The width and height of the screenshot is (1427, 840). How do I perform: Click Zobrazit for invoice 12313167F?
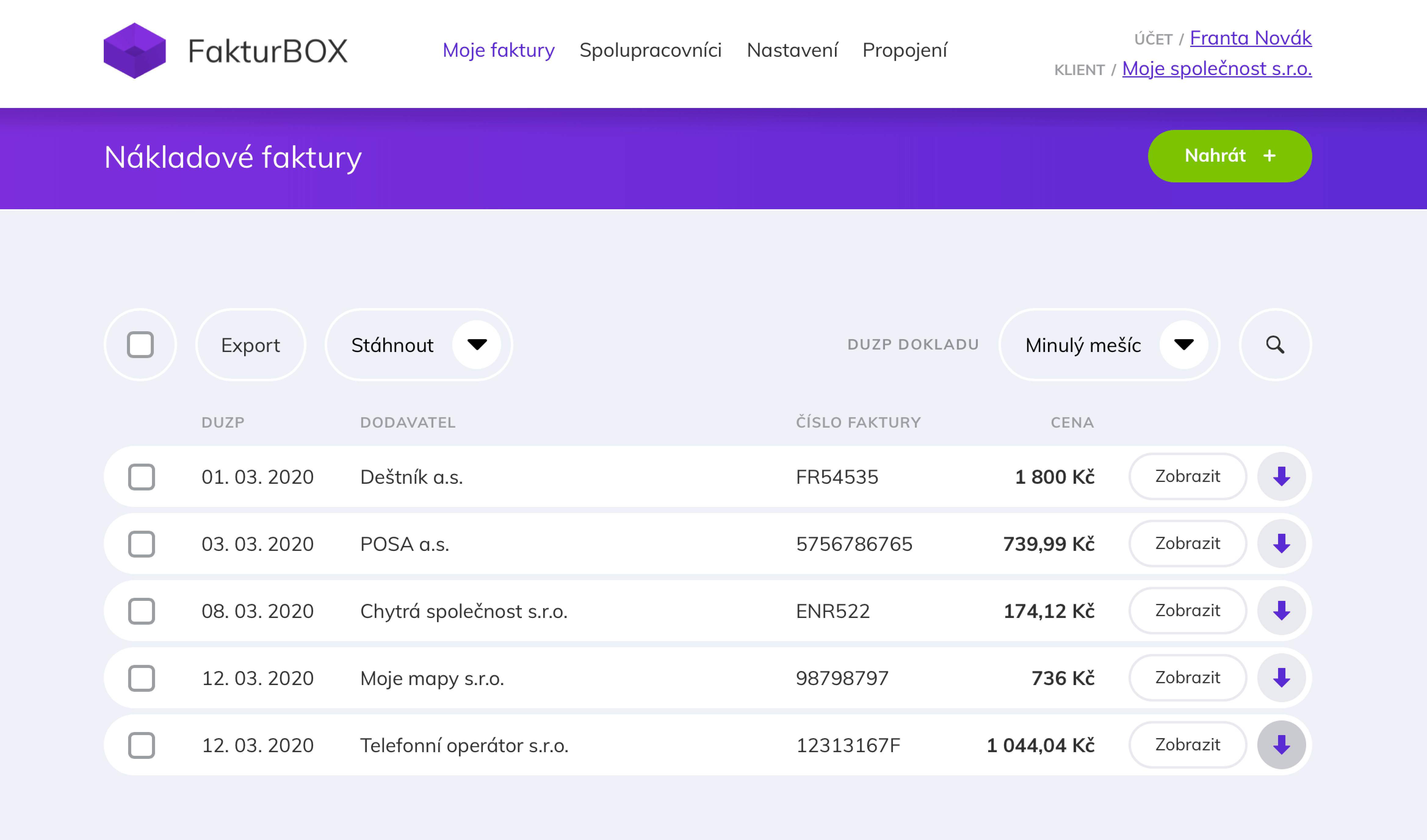pyautogui.click(x=1187, y=745)
